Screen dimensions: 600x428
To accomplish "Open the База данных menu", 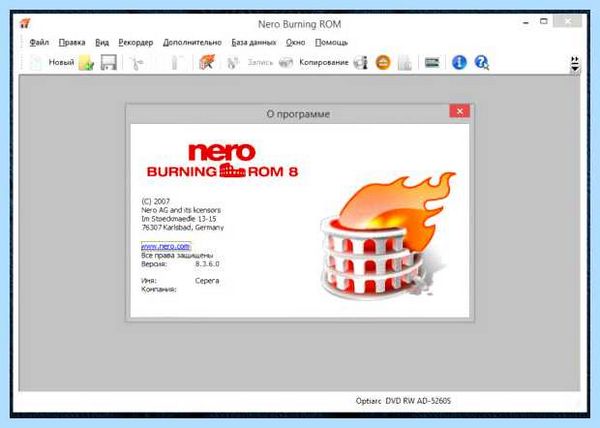I will click(254, 42).
